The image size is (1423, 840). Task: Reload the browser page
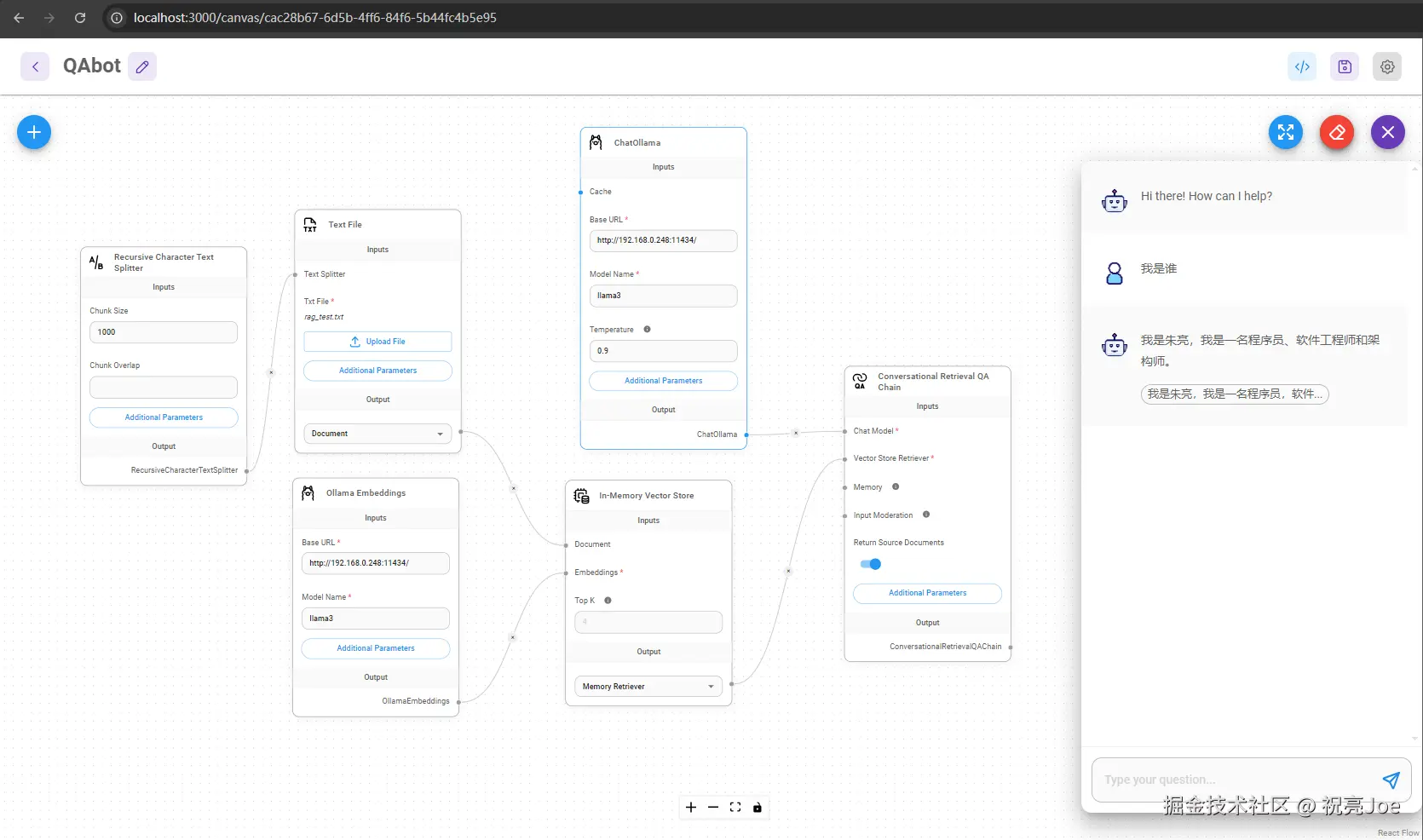point(80,18)
